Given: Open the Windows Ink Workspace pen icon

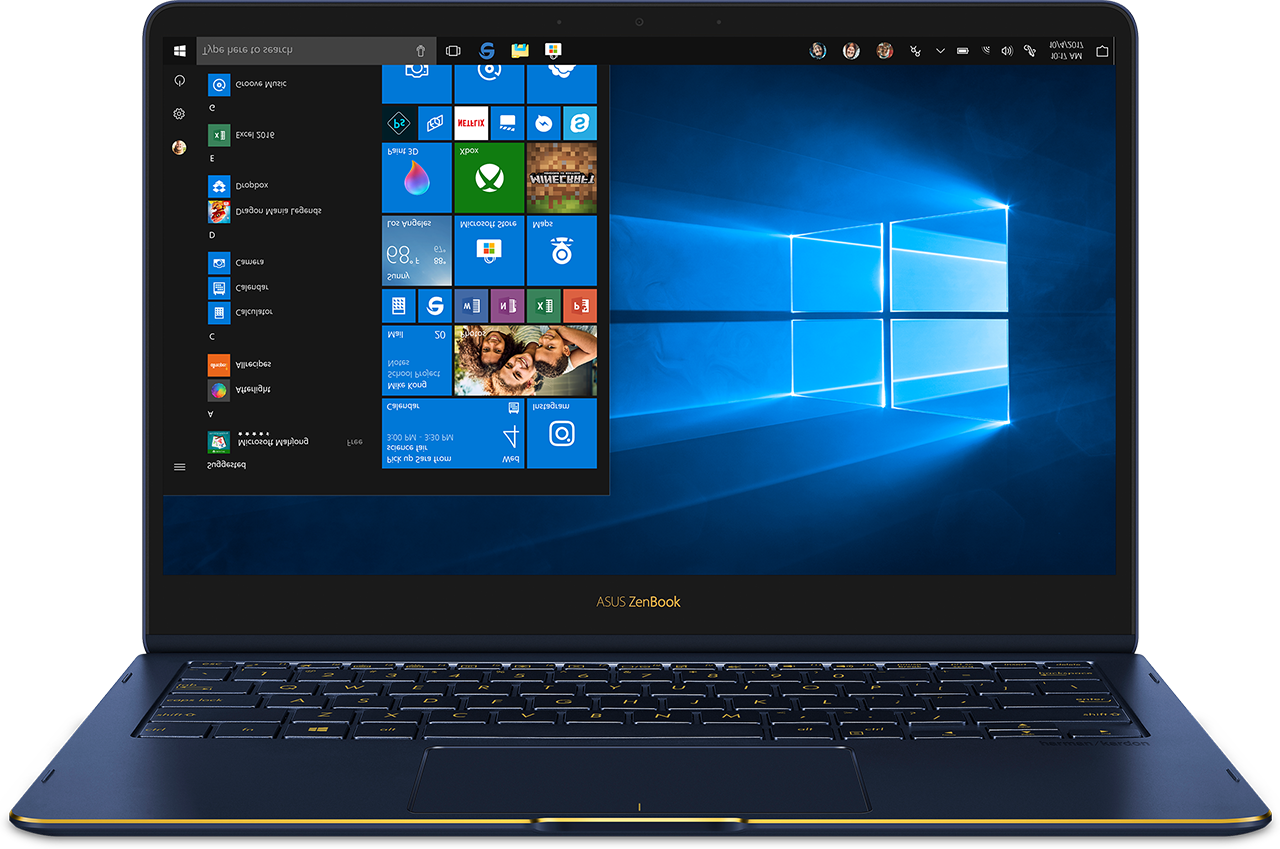Looking at the screenshot, I should (1030, 50).
